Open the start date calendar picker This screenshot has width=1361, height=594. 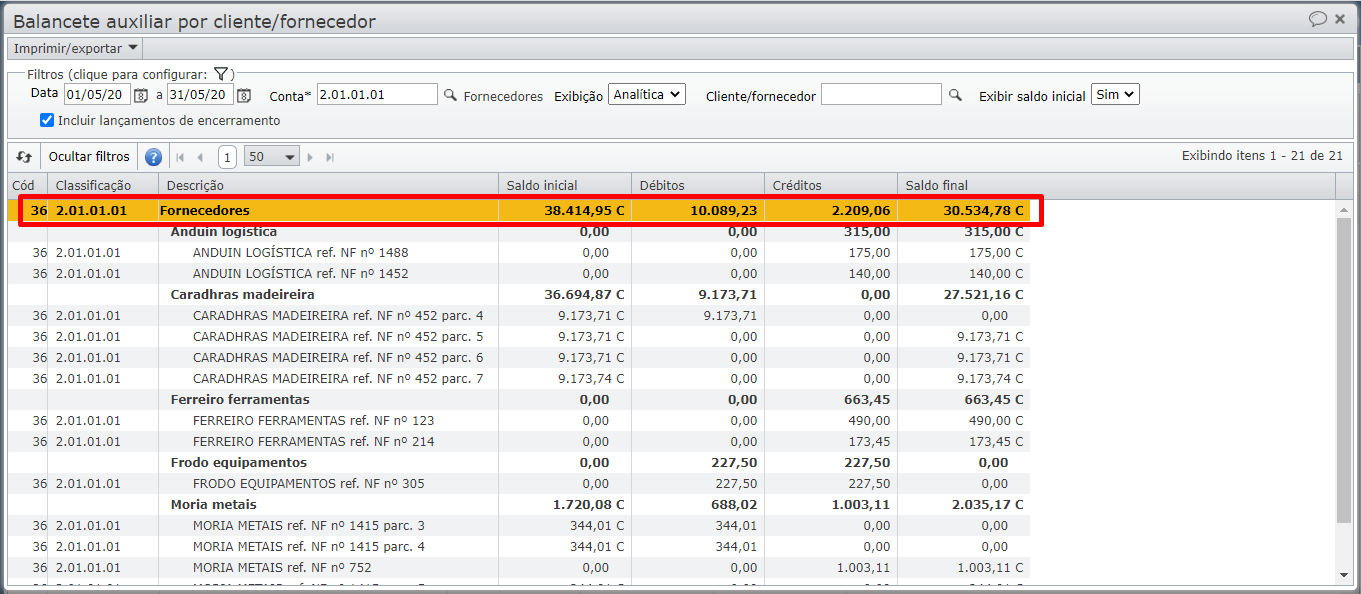[x=141, y=95]
